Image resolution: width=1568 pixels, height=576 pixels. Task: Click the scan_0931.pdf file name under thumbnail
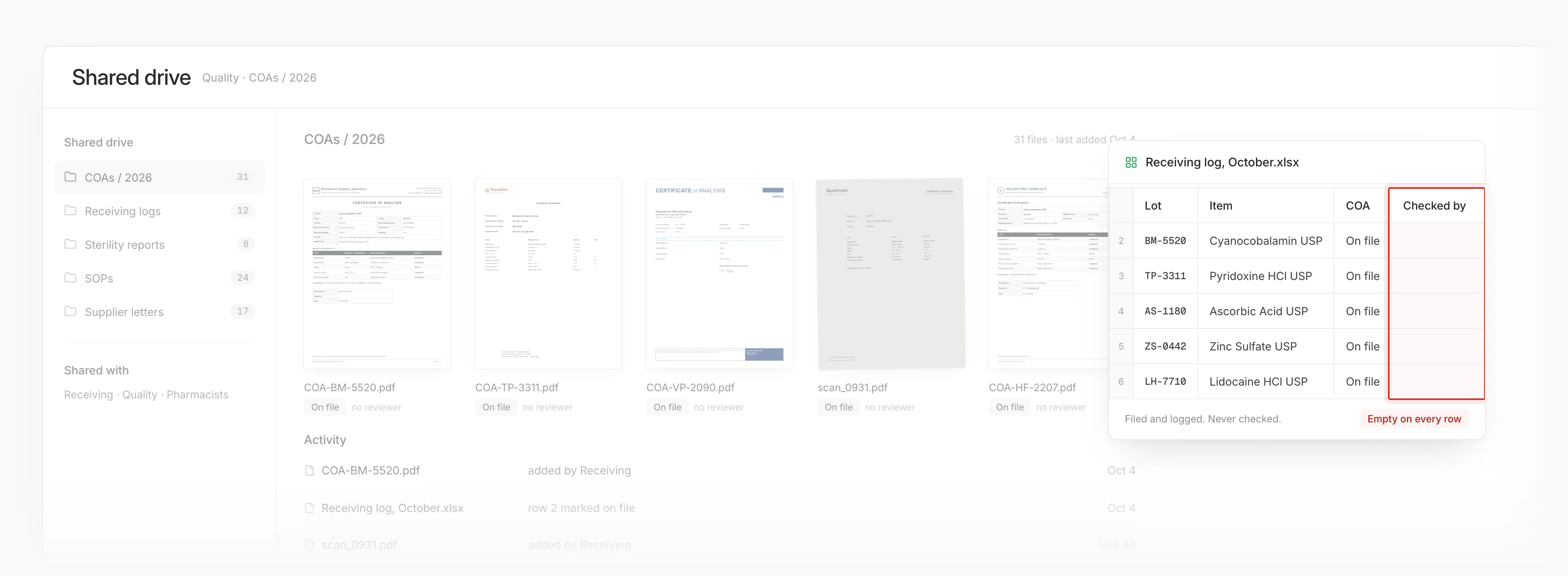click(x=852, y=387)
